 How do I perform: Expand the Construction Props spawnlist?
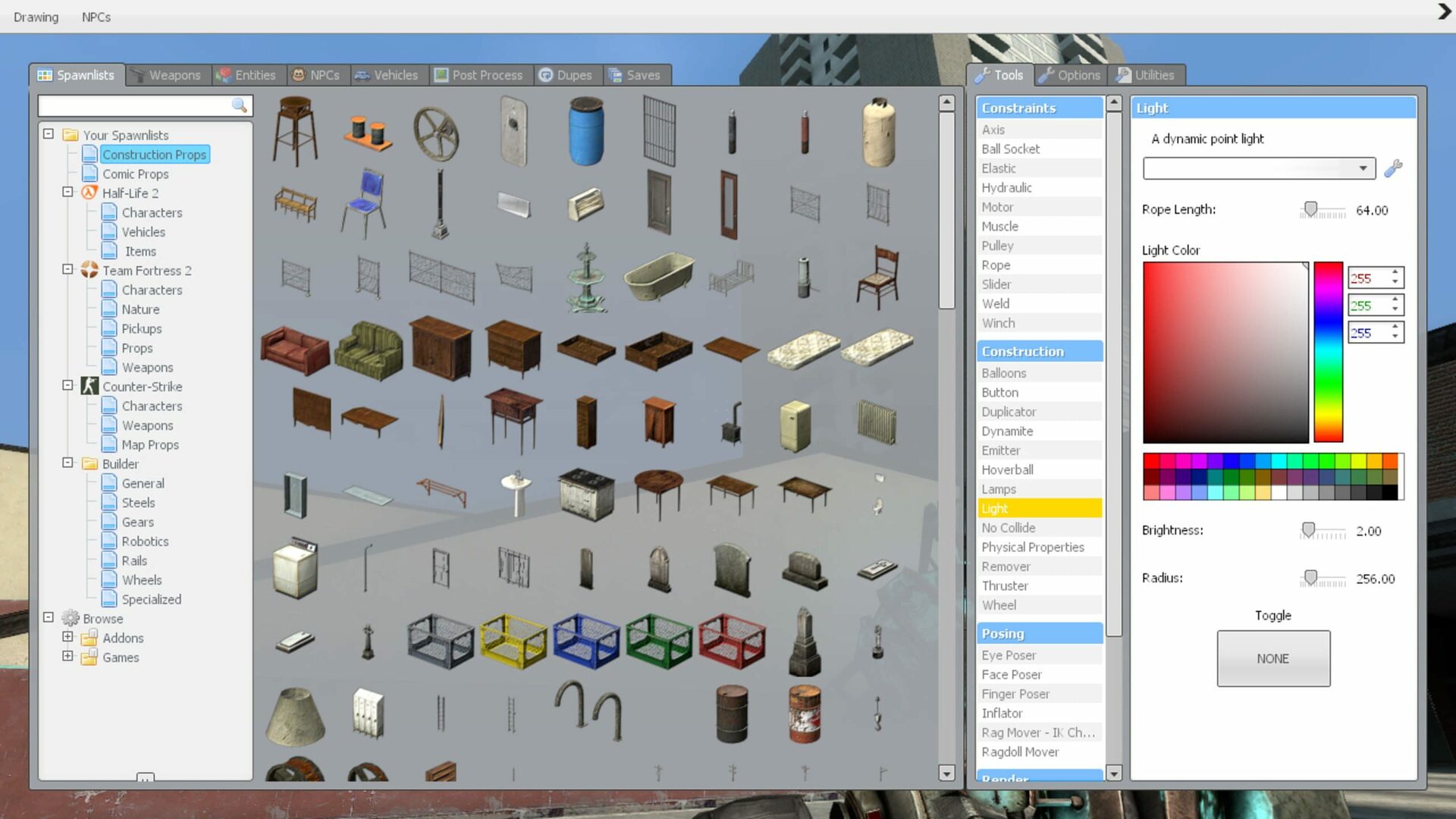(x=154, y=154)
